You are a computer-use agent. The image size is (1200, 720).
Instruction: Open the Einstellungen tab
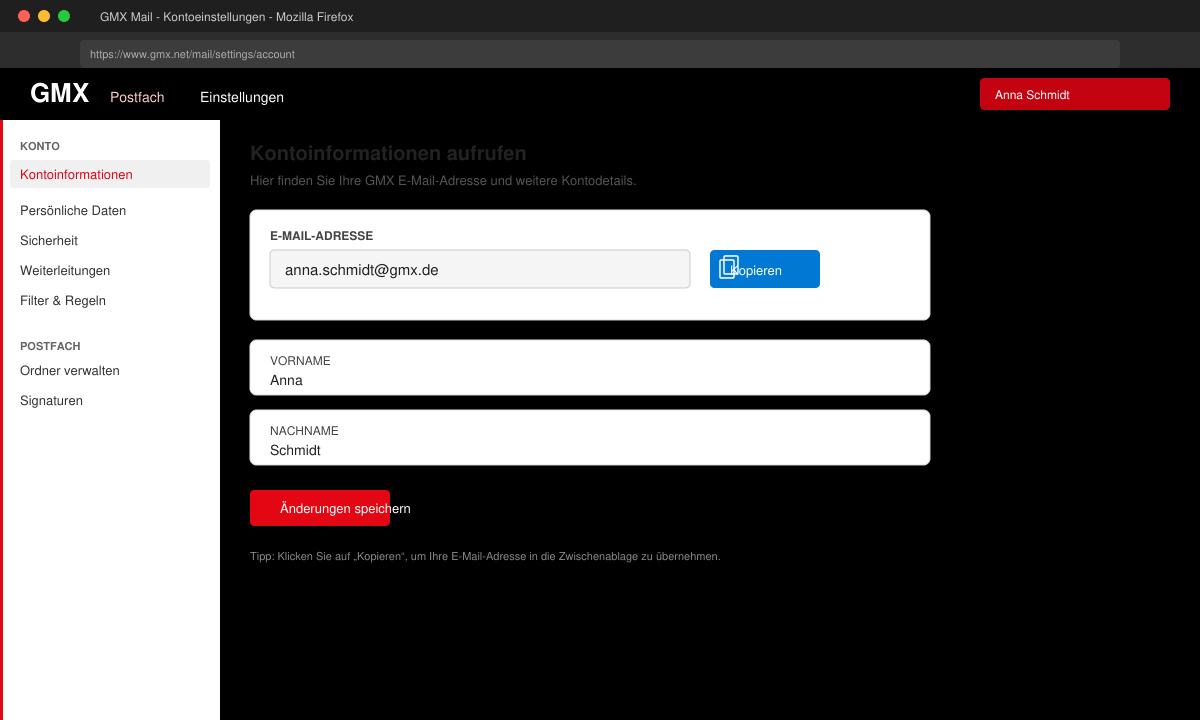click(242, 97)
